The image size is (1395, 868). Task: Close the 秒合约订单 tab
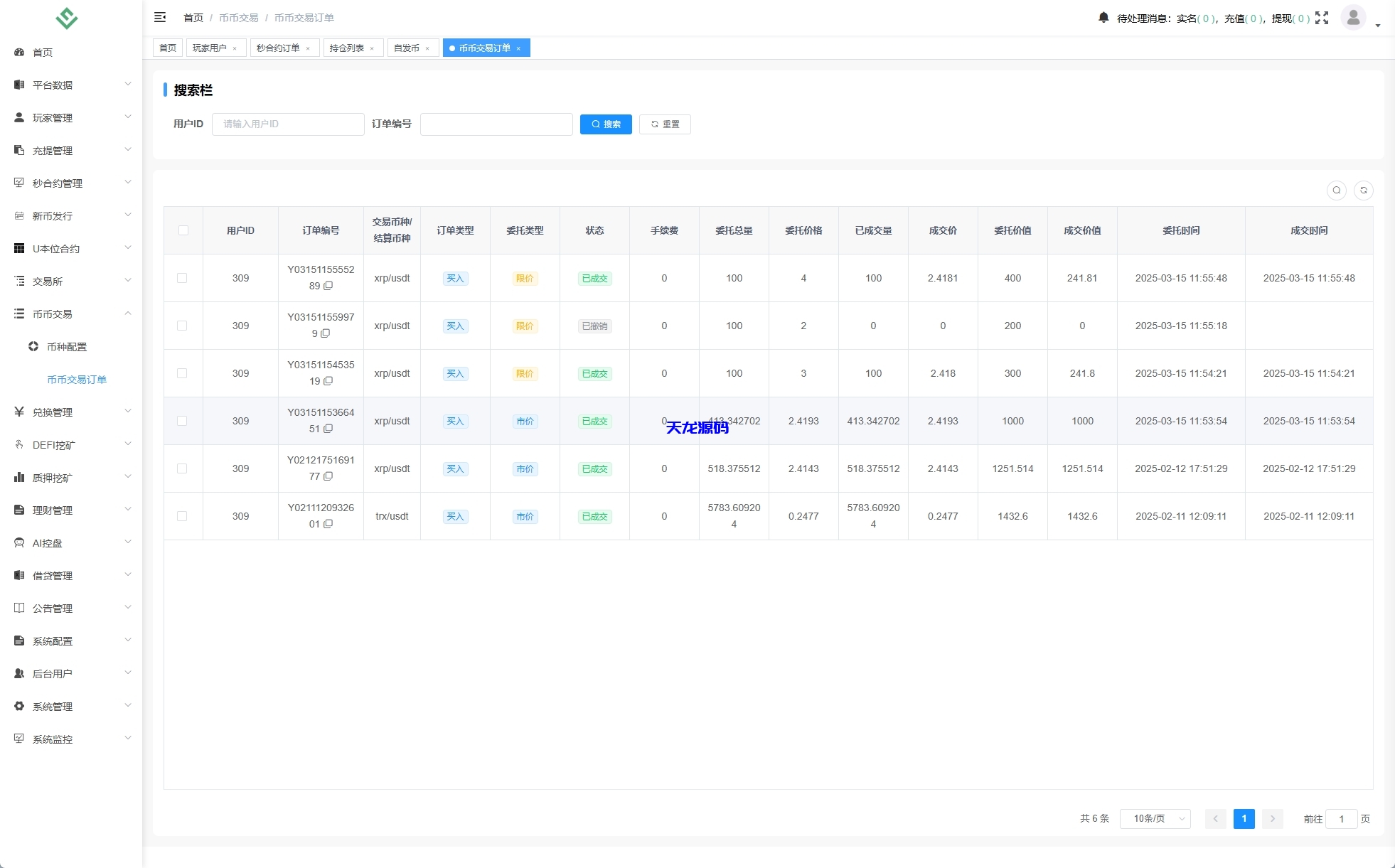[308, 48]
